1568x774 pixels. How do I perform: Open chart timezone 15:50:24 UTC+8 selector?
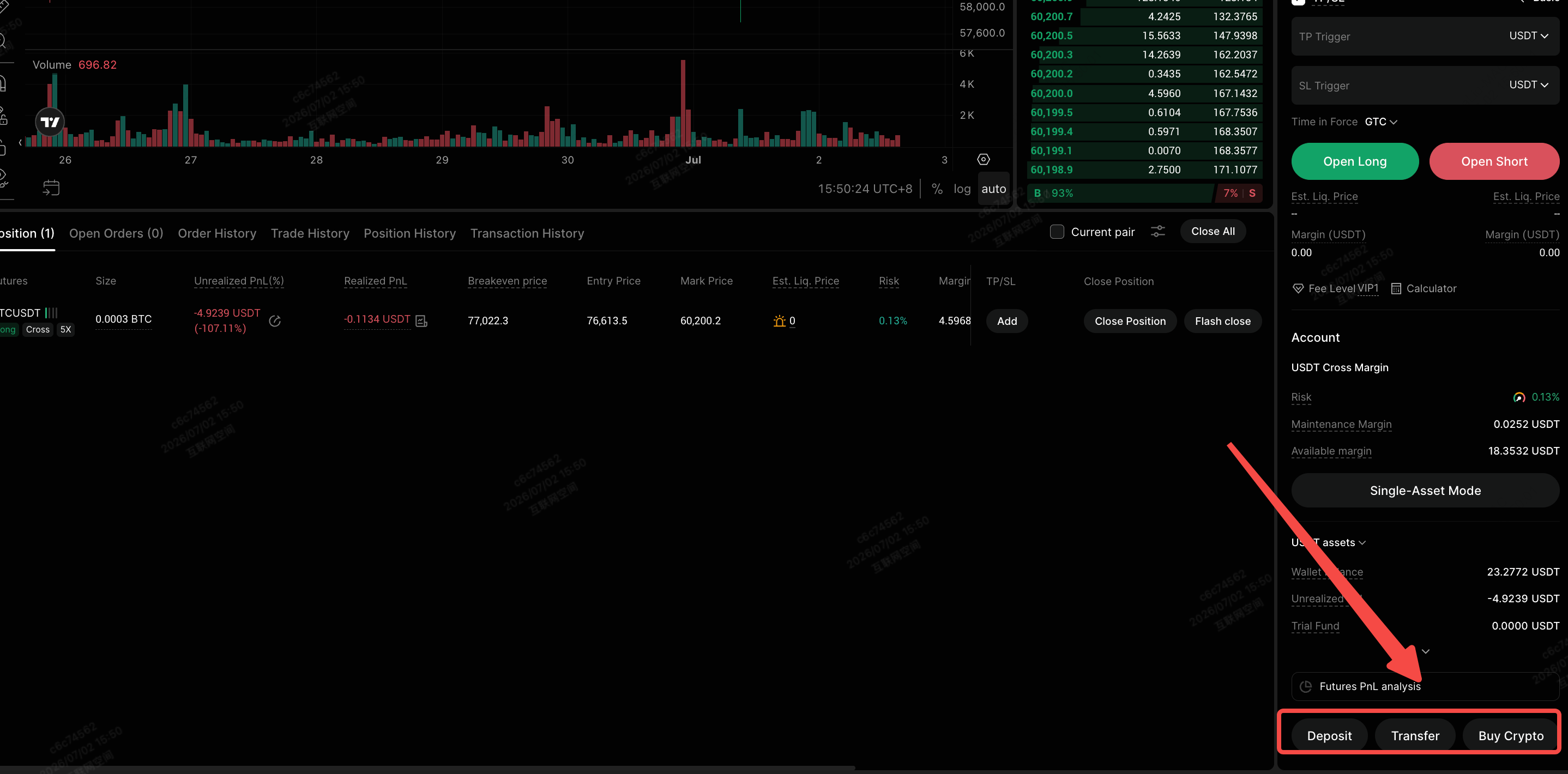[865, 189]
